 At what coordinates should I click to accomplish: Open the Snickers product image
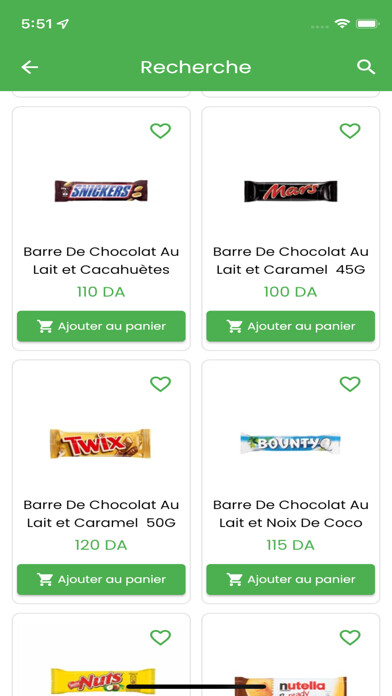[101, 191]
